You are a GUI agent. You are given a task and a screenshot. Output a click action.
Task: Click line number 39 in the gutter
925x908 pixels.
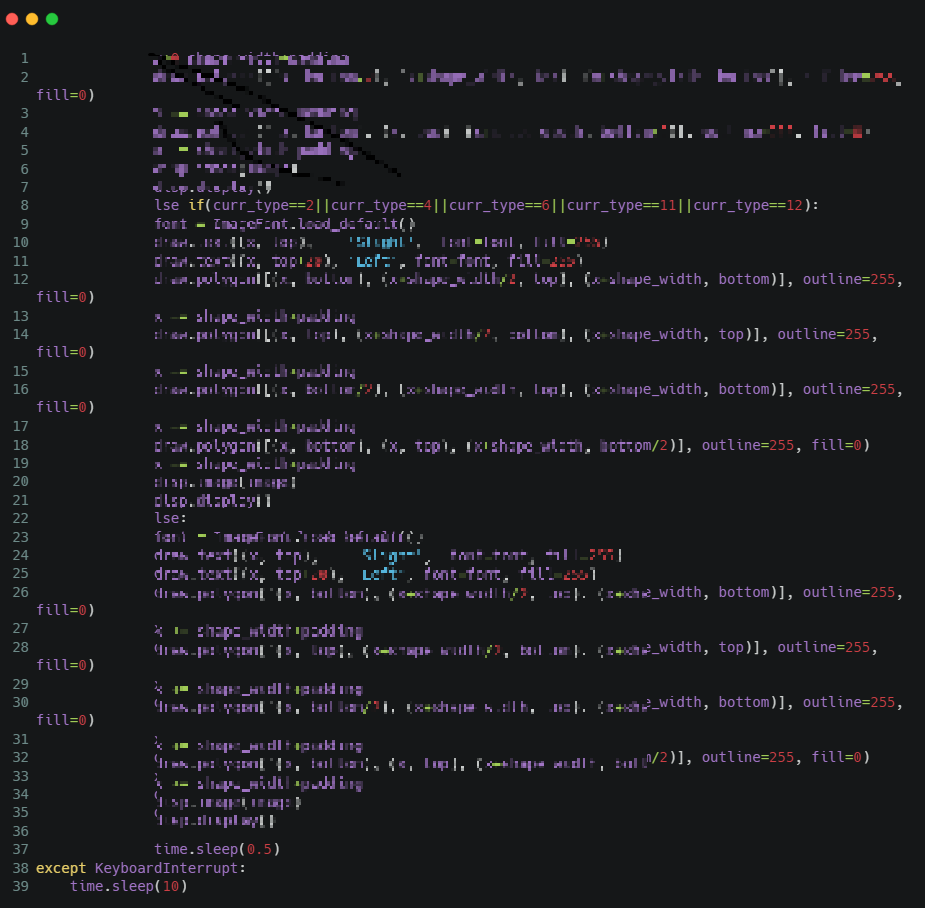(x=20, y=886)
